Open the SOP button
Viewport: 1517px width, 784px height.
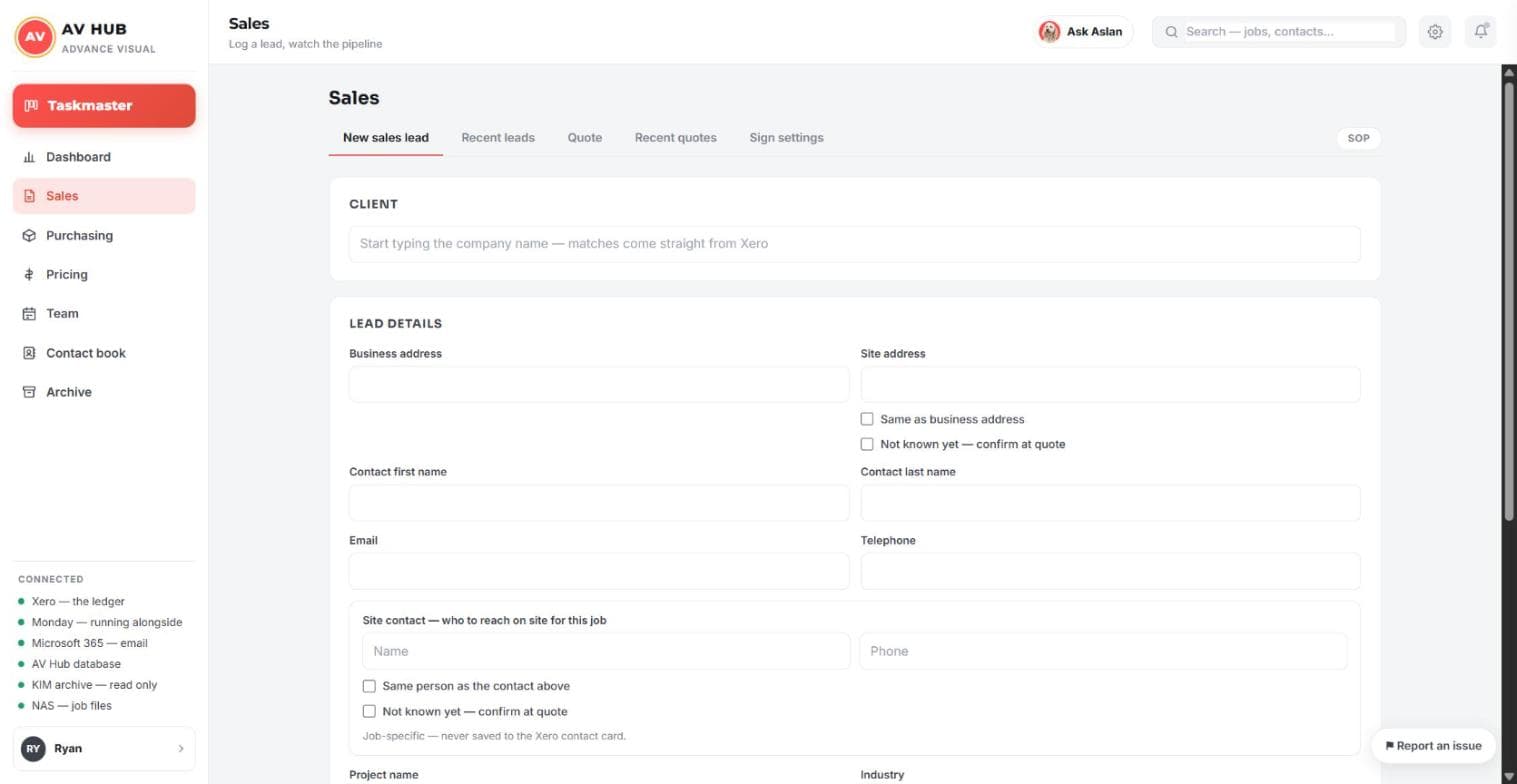(x=1359, y=138)
